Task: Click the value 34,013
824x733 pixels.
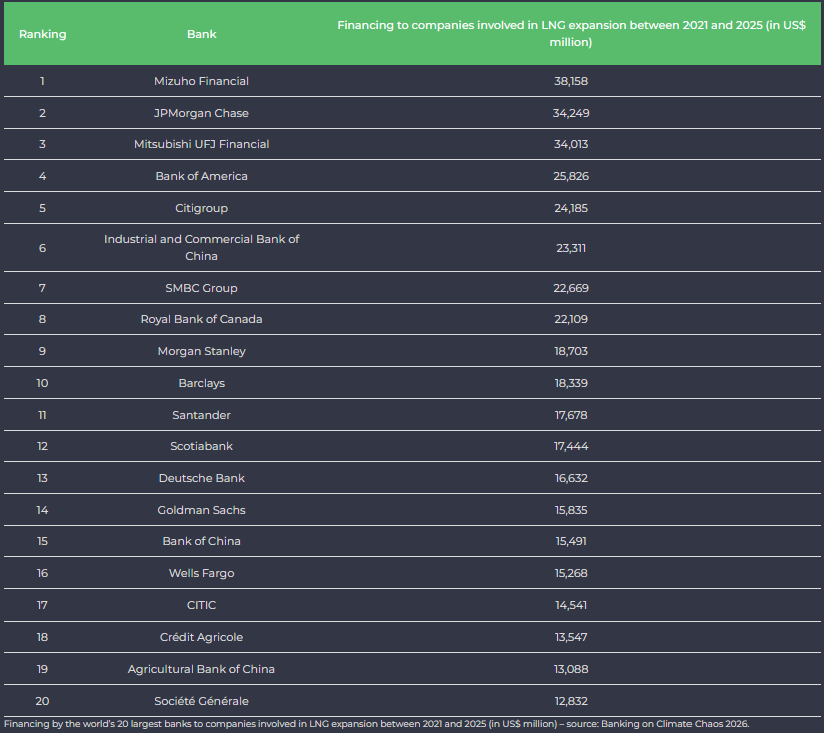Action: tap(571, 144)
